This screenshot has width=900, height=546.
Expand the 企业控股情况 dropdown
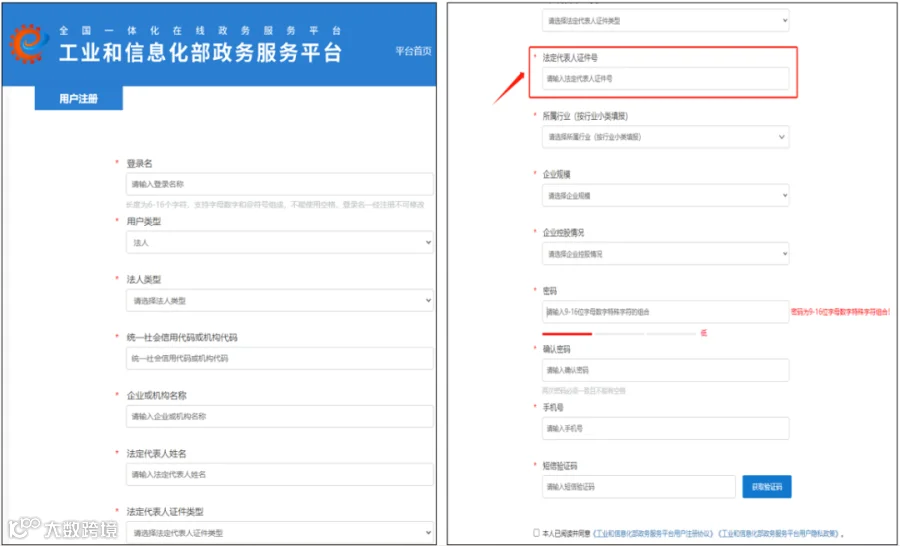[665, 253]
